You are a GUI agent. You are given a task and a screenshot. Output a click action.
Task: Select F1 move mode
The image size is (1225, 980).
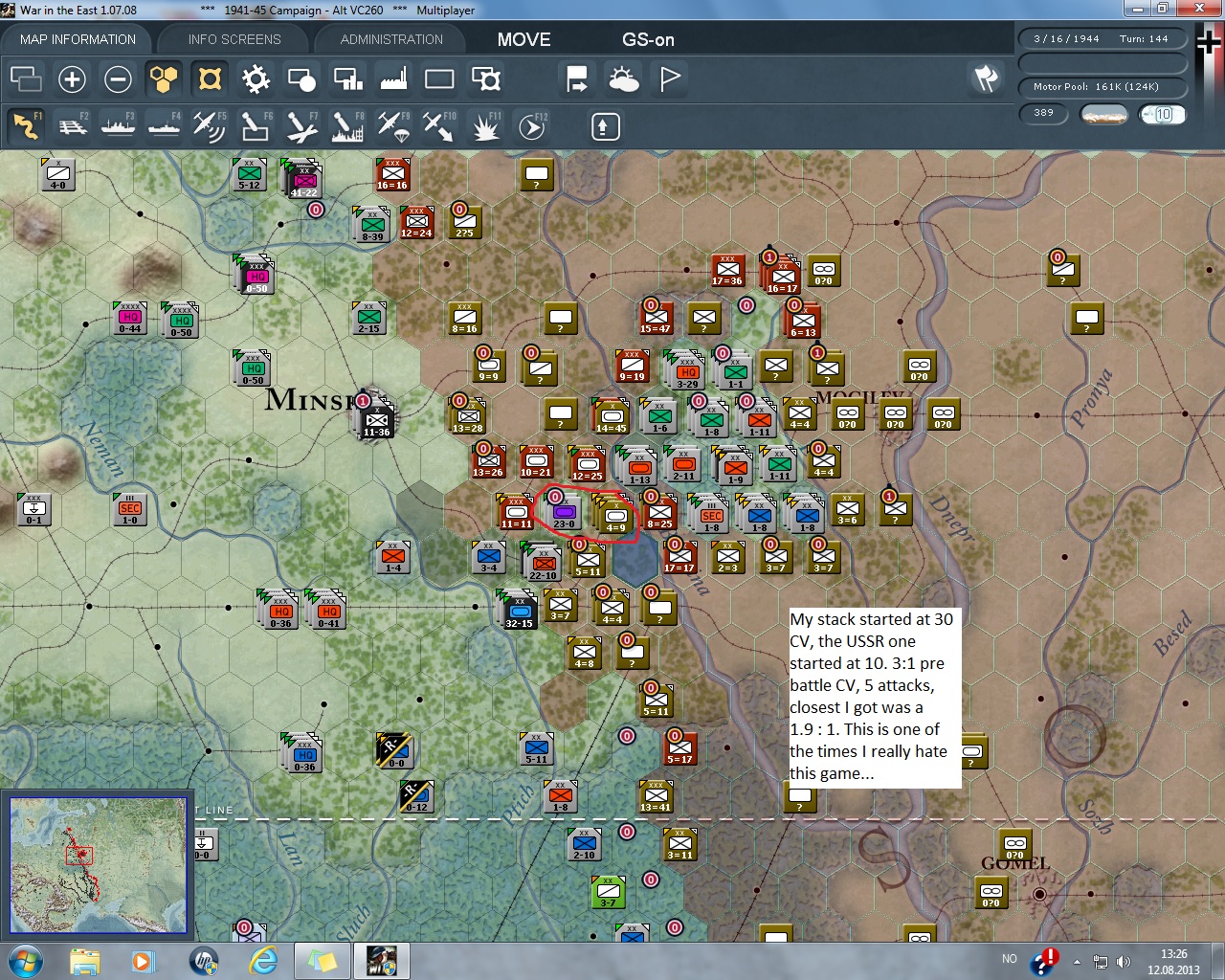(x=26, y=126)
